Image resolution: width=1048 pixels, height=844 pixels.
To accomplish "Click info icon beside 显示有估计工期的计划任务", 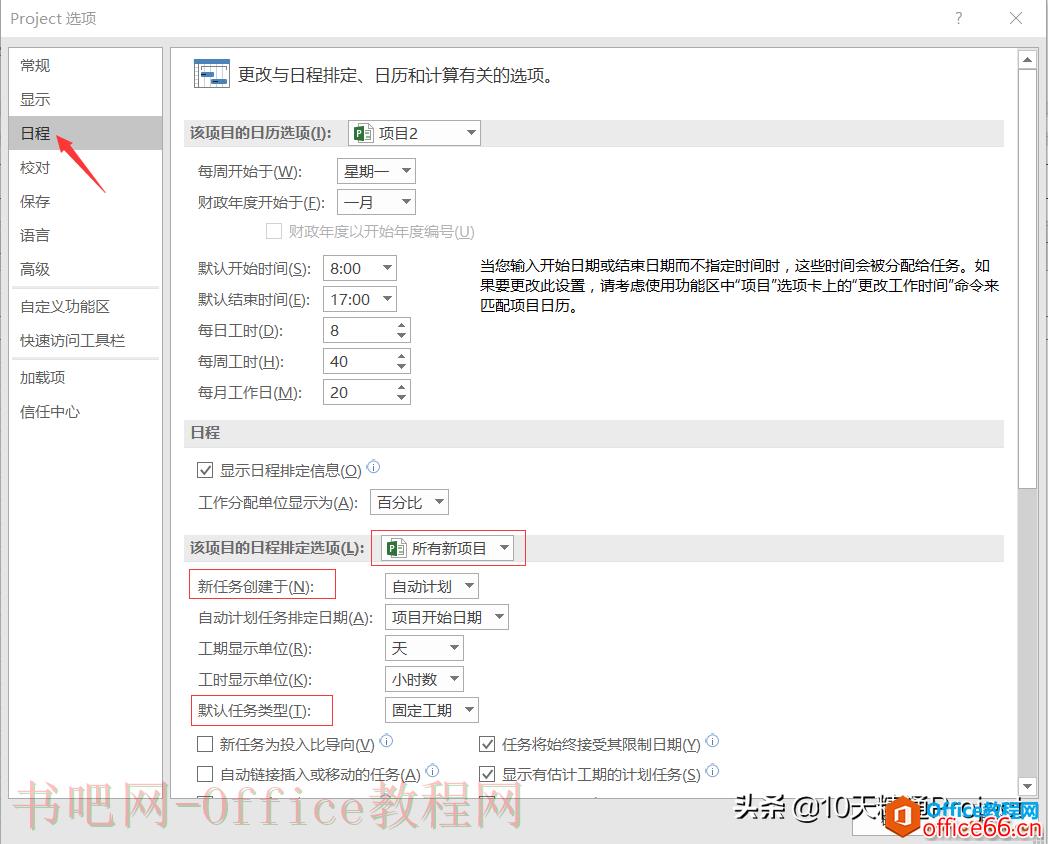I will 712,770.
